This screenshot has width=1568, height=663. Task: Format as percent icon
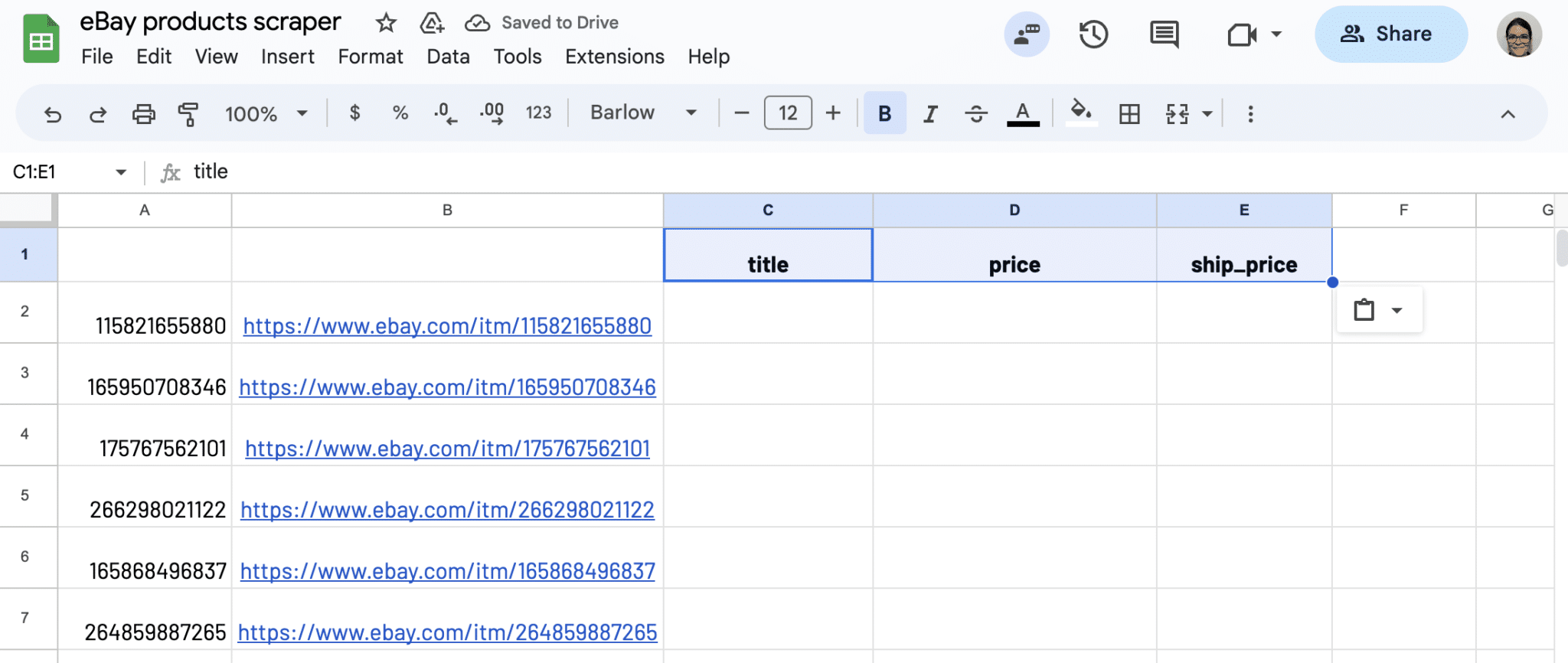400,113
